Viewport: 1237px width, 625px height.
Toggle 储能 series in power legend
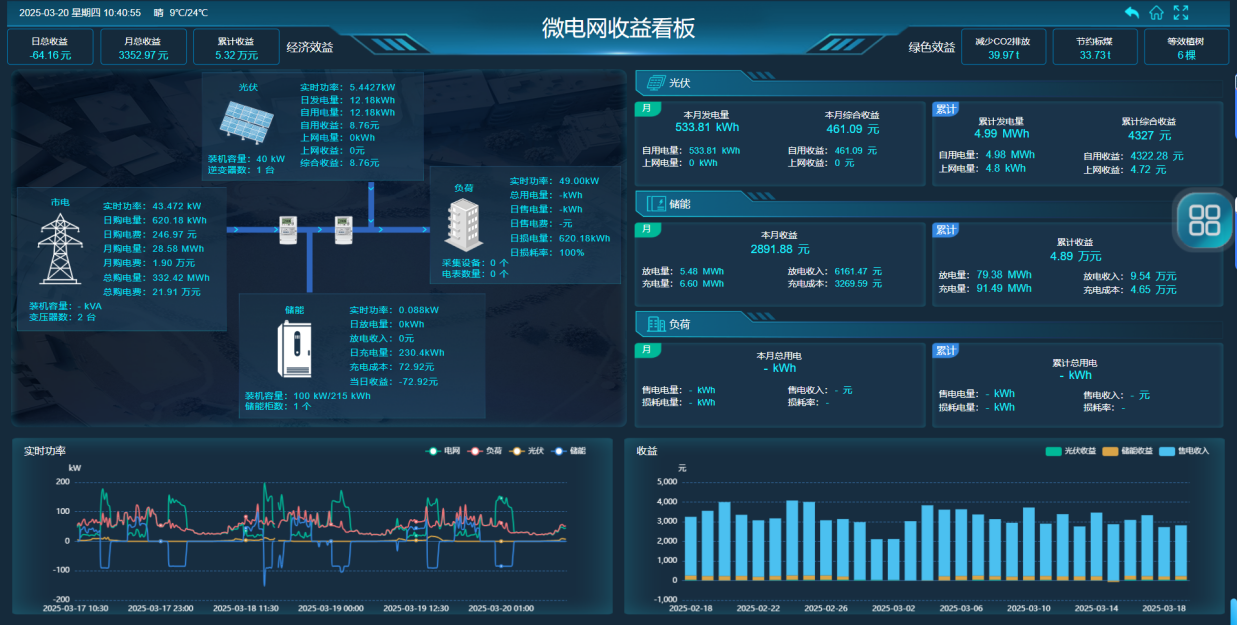click(x=569, y=451)
